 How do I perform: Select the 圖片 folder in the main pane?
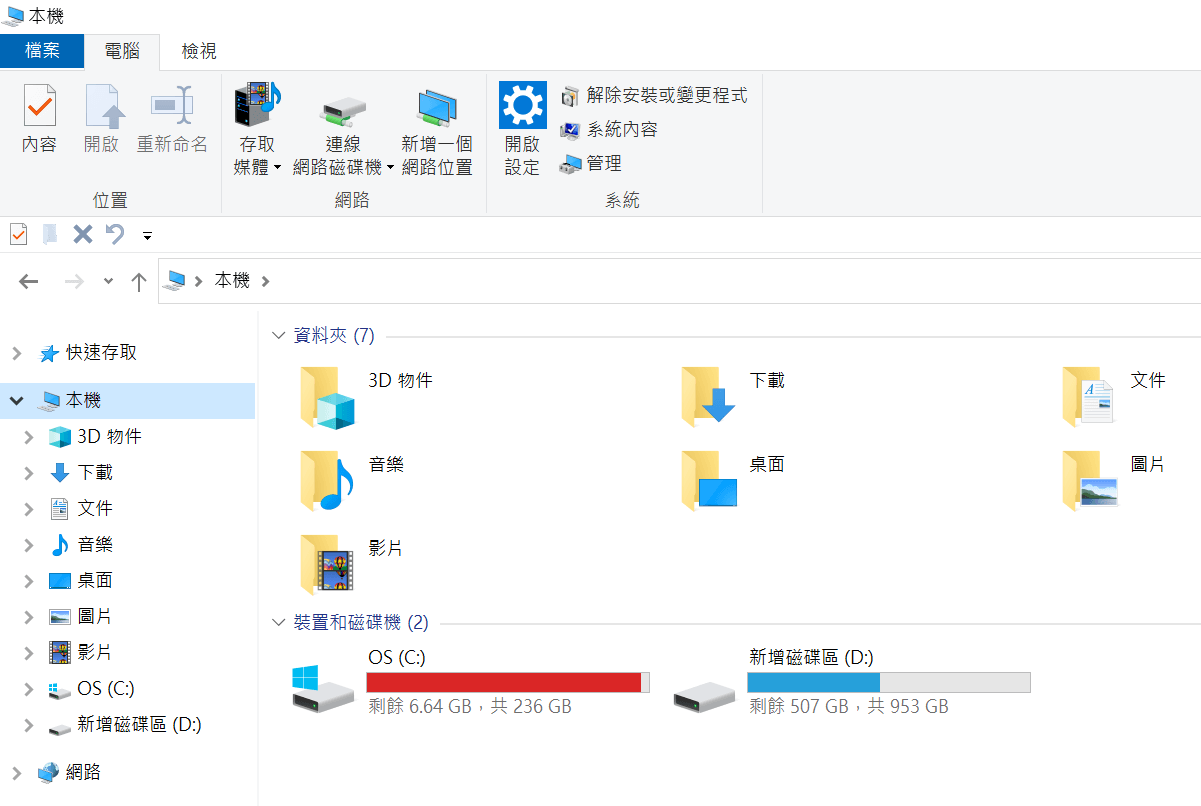pyautogui.click(x=1090, y=481)
